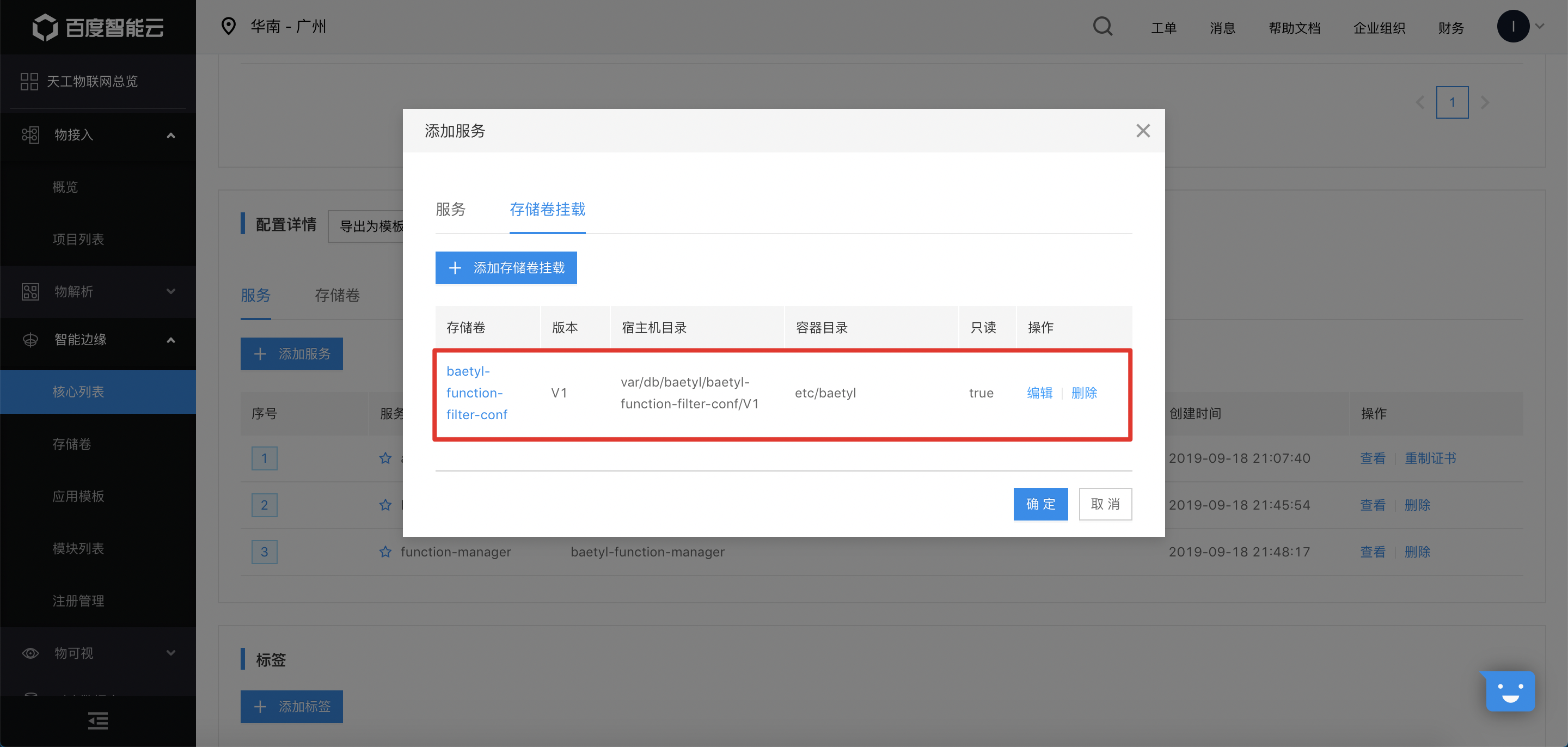
Task: Click the location pin icon
Action: (228, 26)
